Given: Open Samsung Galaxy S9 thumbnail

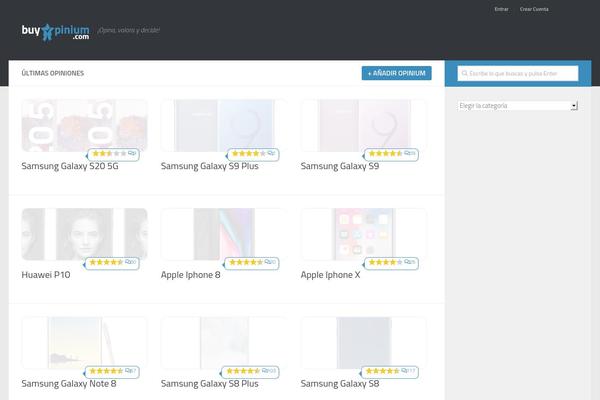Looking at the screenshot, I should [x=364, y=126].
